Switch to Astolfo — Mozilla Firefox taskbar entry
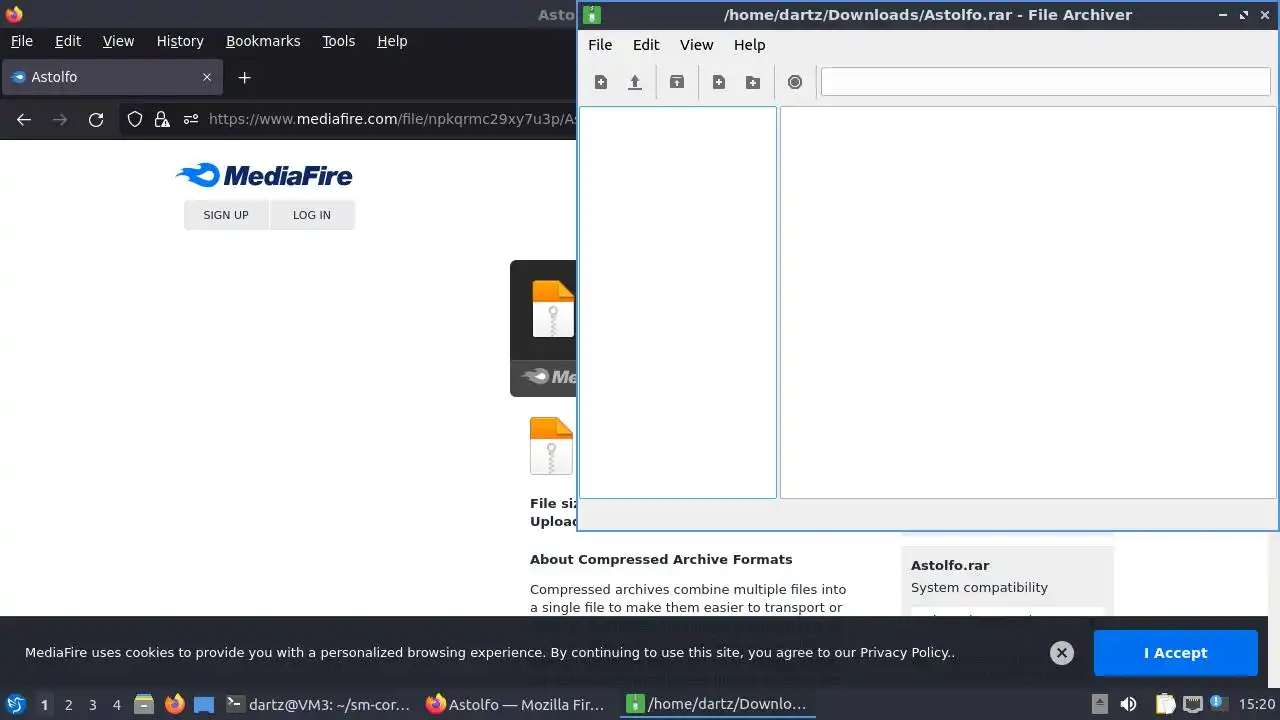 [x=516, y=705]
